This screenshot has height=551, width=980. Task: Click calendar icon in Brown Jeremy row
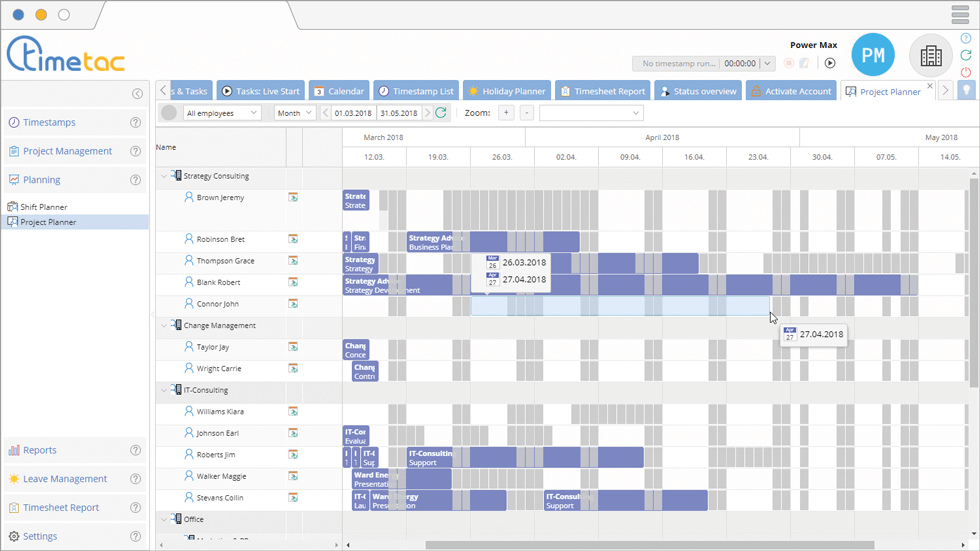(293, 198)
